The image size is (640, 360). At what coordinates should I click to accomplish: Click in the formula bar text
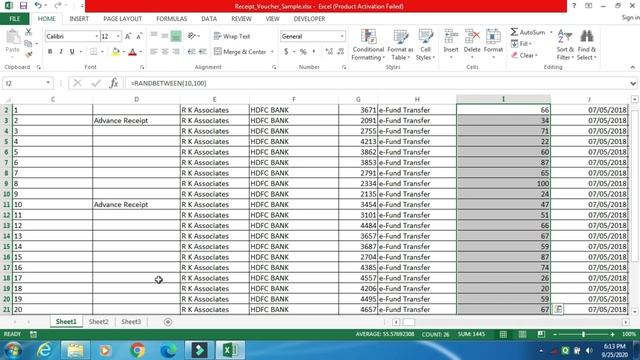(169, 83)
